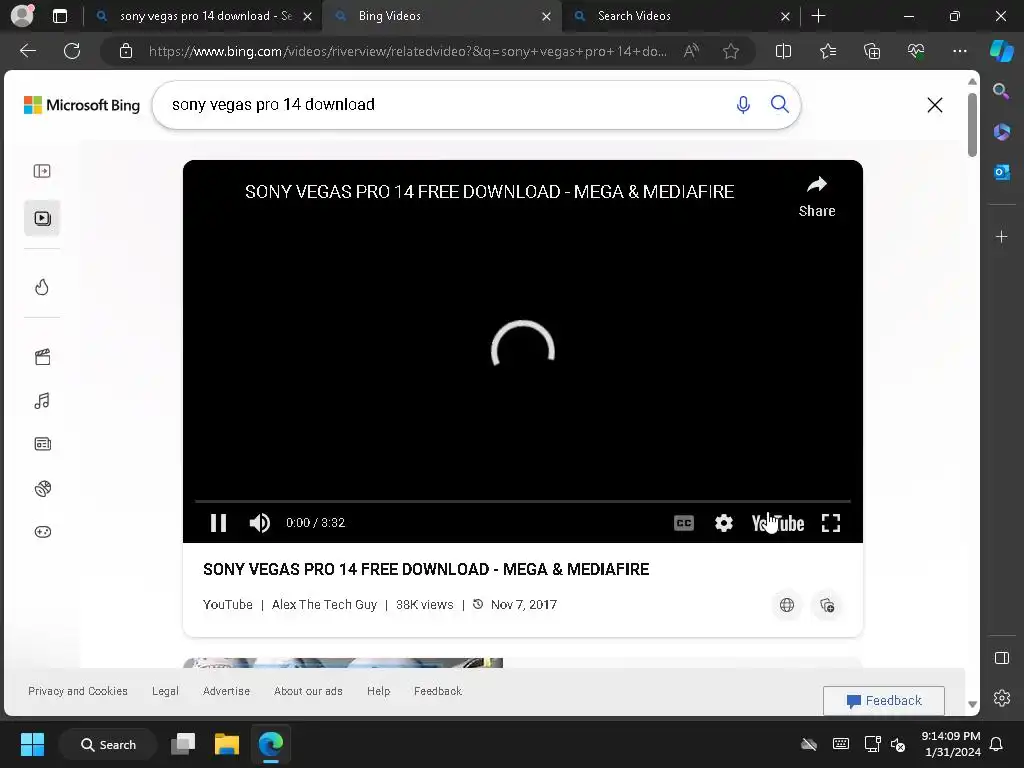Open taskbar Search box

pos(108,744)
